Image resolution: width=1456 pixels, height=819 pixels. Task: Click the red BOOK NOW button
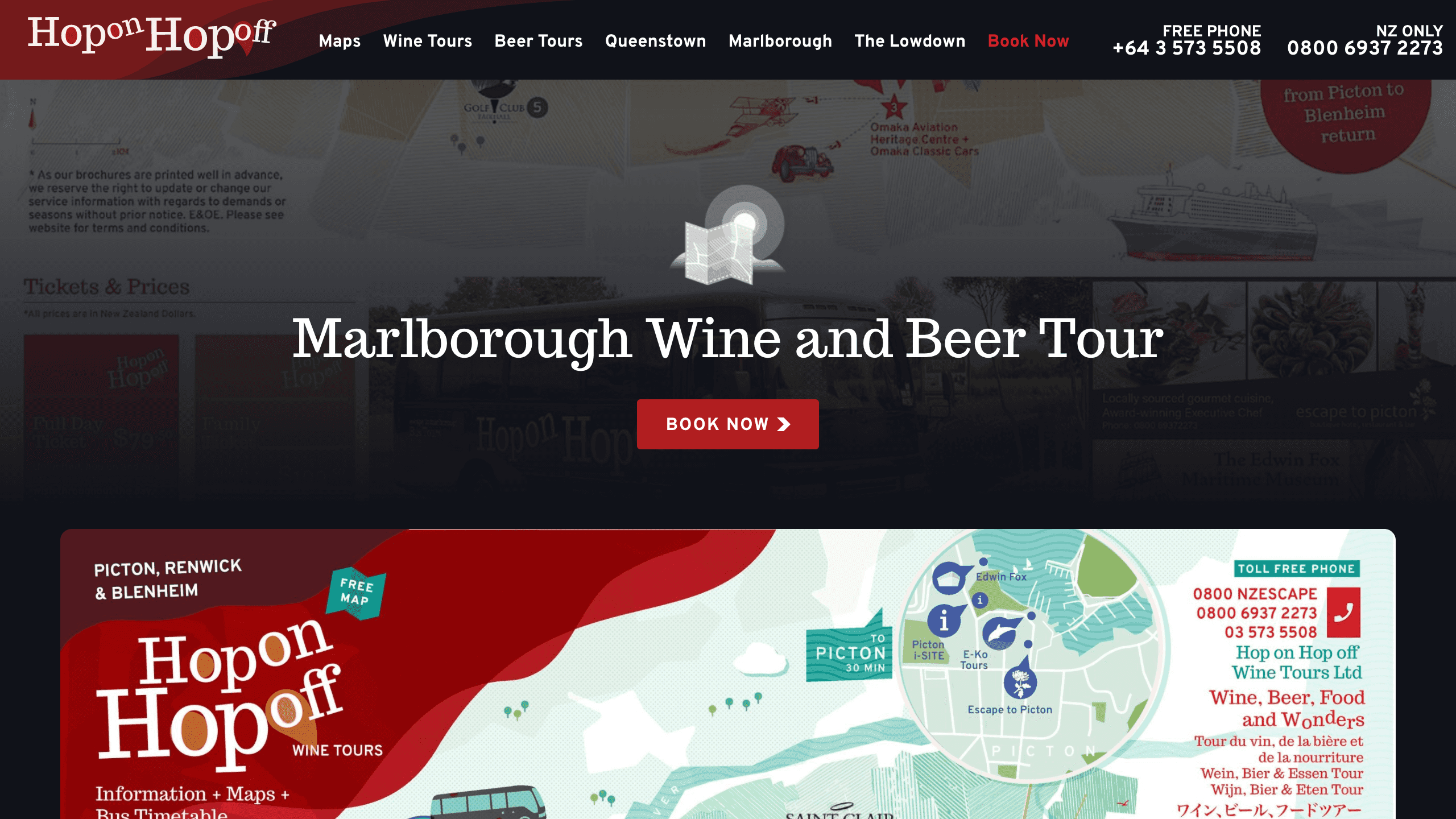[728, 424]
